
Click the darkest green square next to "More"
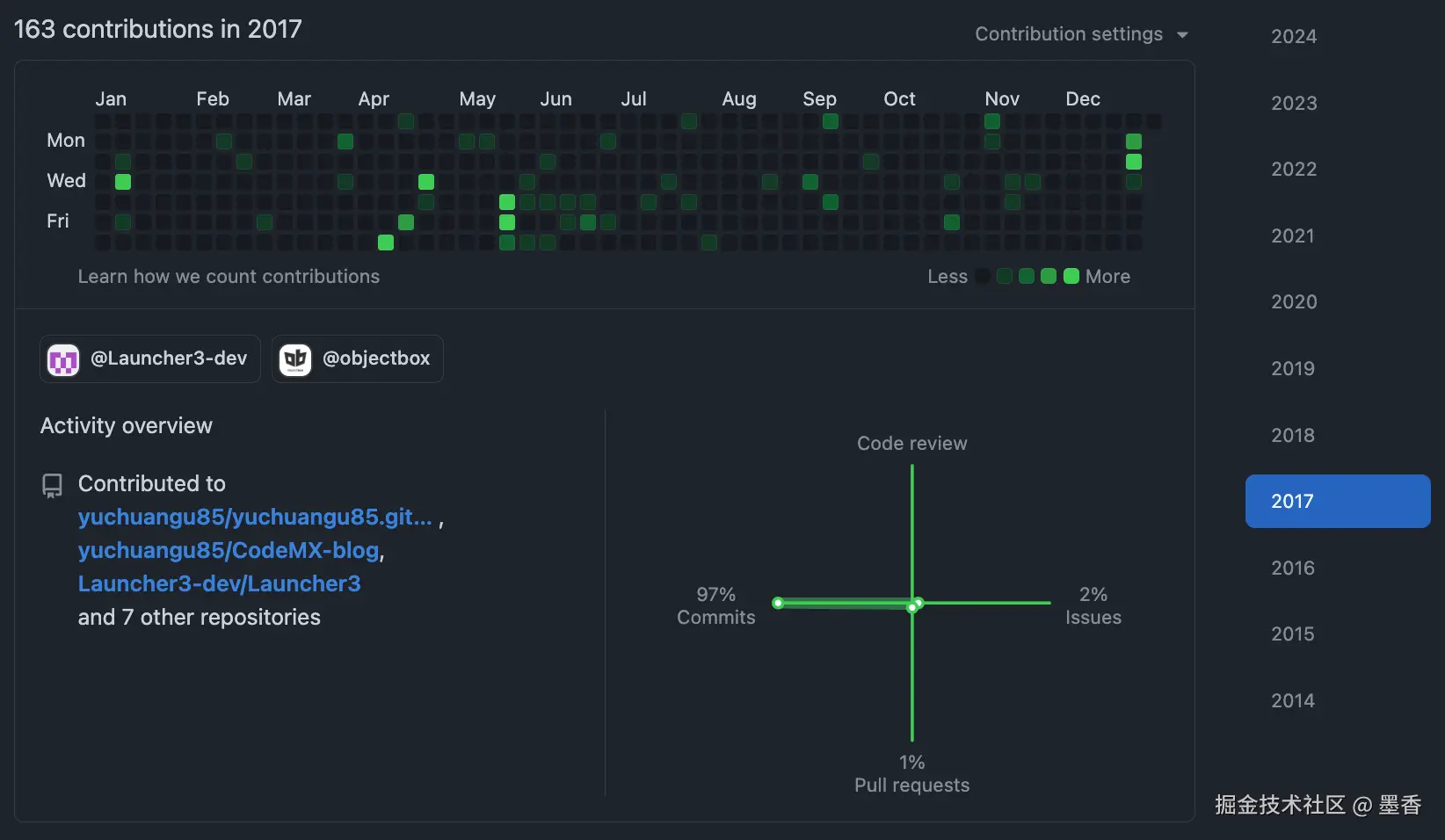[1070, 276]
